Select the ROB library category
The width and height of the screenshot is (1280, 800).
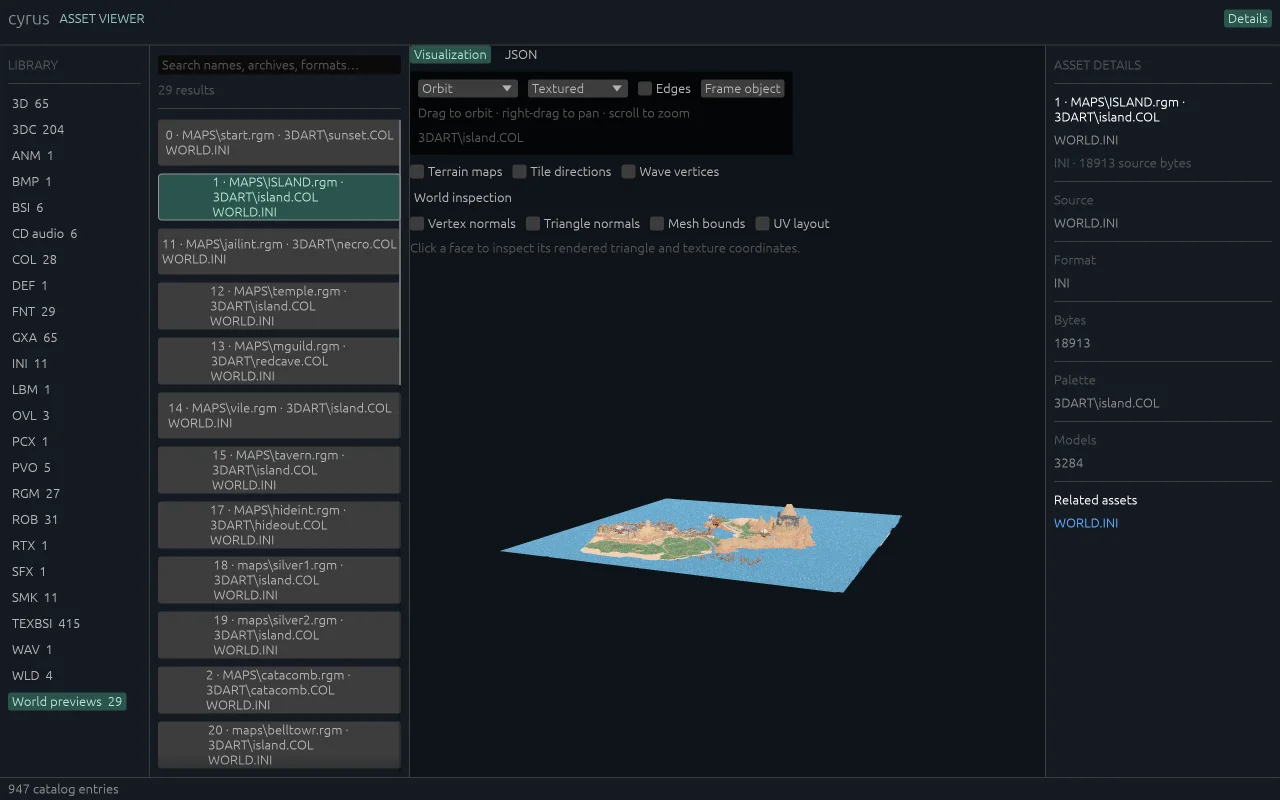point(35,520)
